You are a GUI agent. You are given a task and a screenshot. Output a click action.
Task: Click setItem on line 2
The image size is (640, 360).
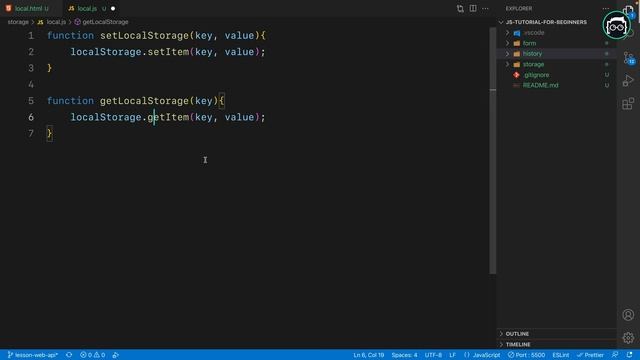click(168, 52)
